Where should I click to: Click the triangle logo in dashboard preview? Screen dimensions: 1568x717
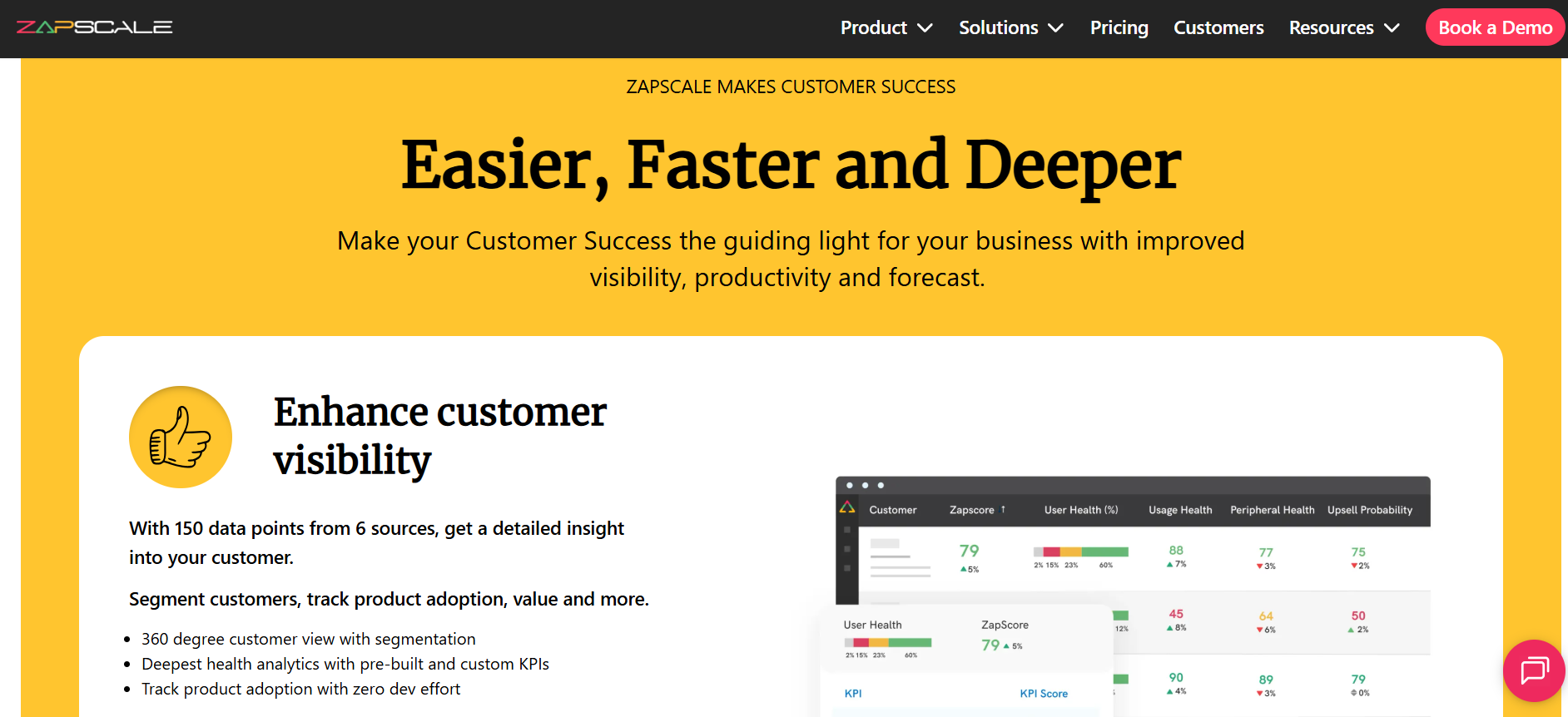click(847, 507)
